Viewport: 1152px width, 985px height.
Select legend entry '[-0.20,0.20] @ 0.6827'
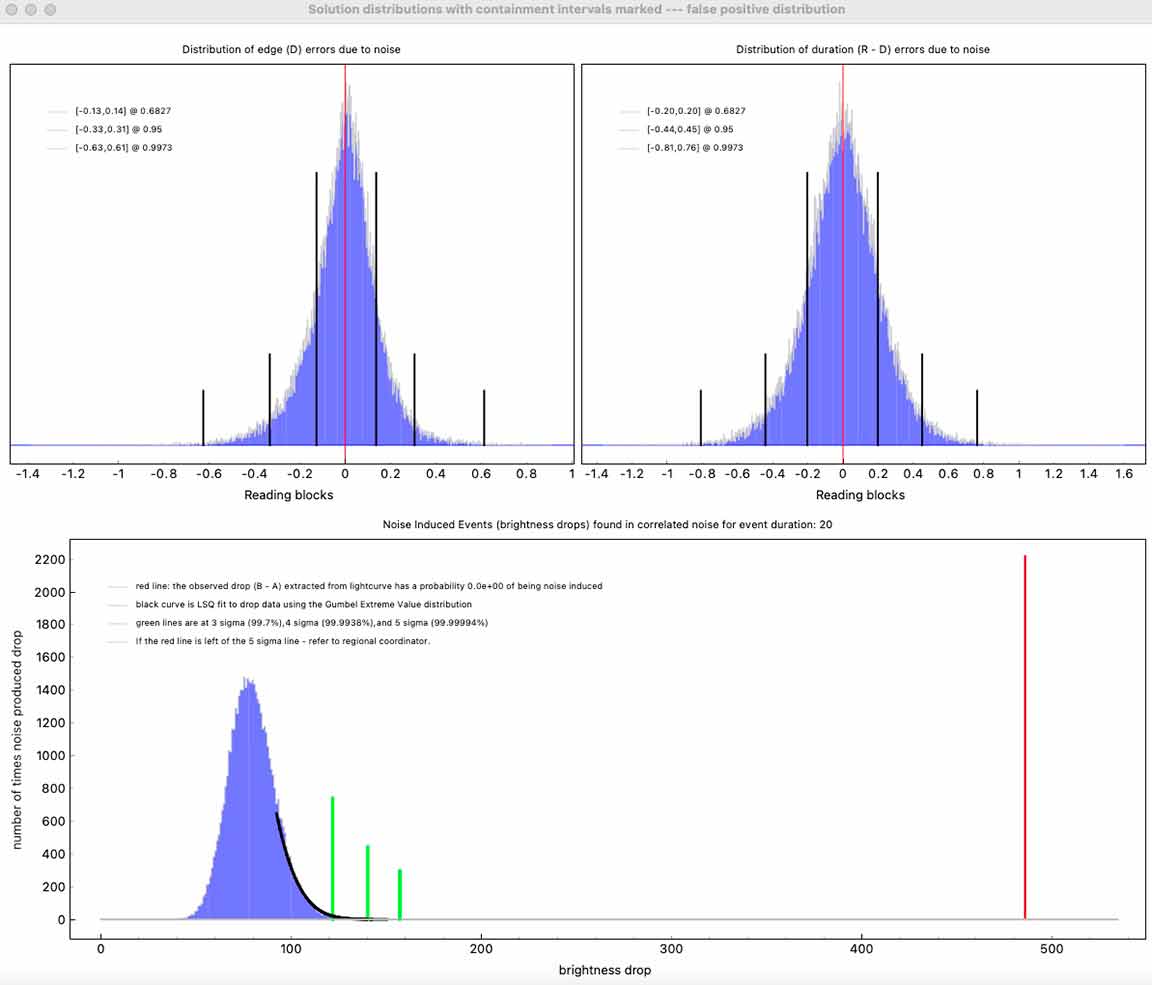pos(696,111)
